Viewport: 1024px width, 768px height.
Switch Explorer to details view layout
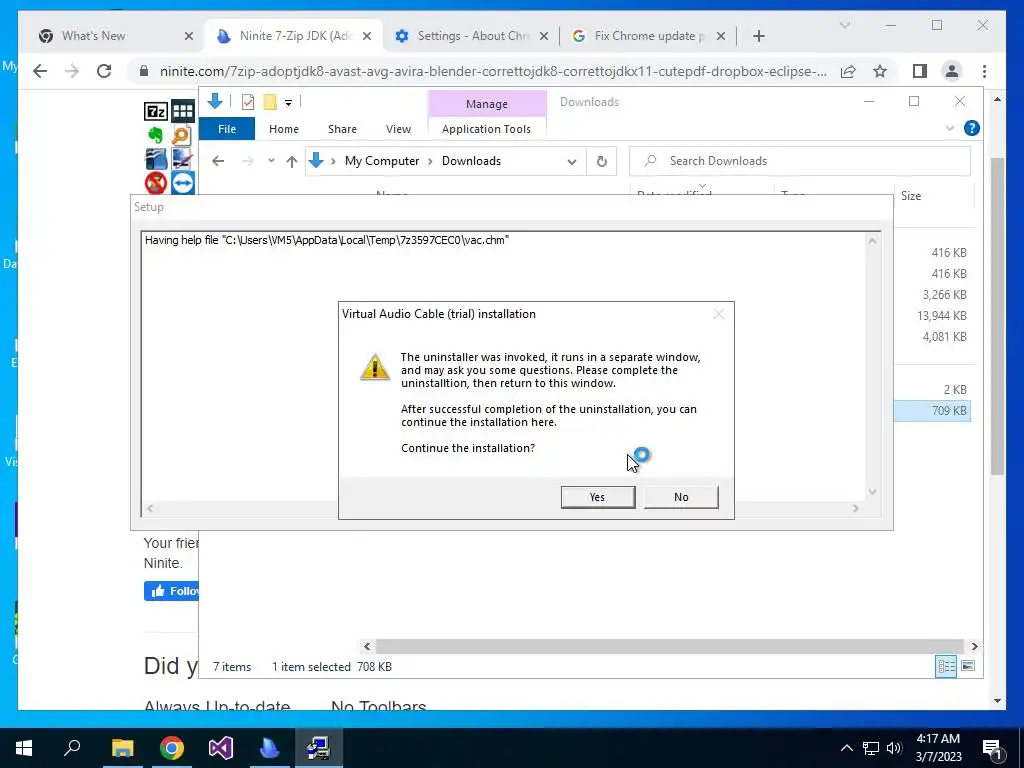[x=946, y=666]
